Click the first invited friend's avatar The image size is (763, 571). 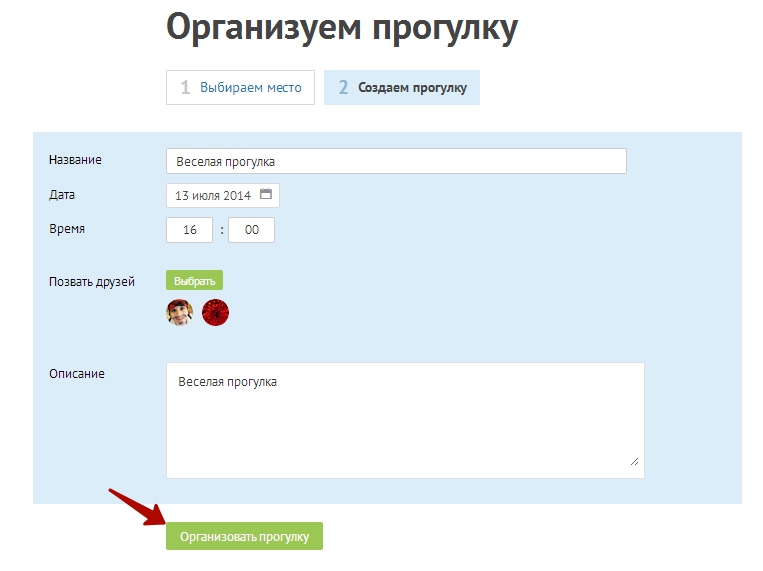tap(179, 313)
